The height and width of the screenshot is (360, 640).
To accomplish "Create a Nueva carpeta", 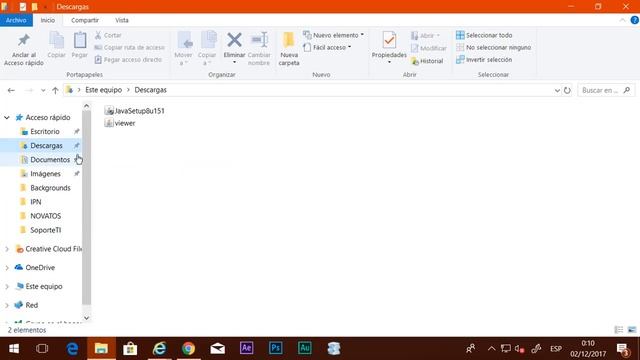I will 289,49.
